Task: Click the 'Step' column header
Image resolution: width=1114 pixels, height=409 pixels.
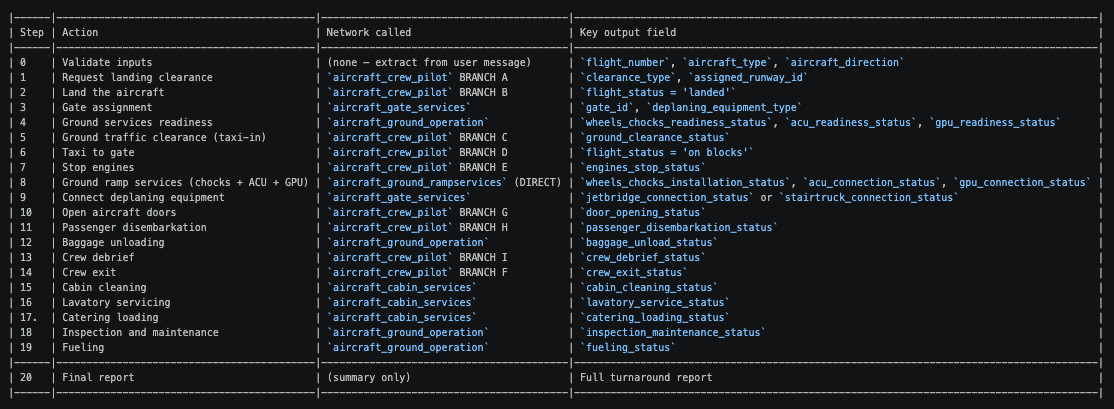Action: click(x=32, y=32)
